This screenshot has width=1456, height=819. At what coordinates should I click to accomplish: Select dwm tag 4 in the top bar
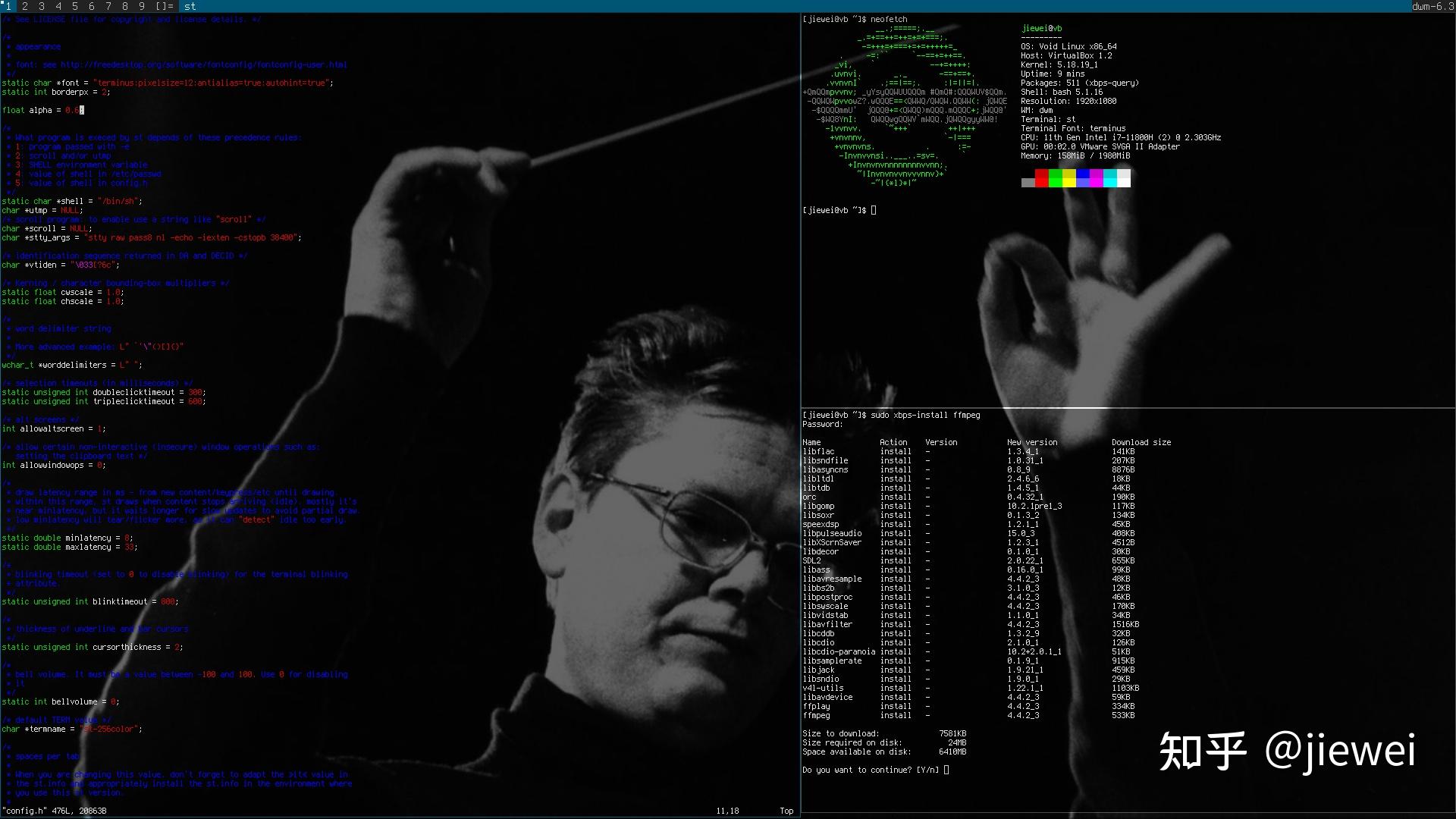(x=59, y=7)
